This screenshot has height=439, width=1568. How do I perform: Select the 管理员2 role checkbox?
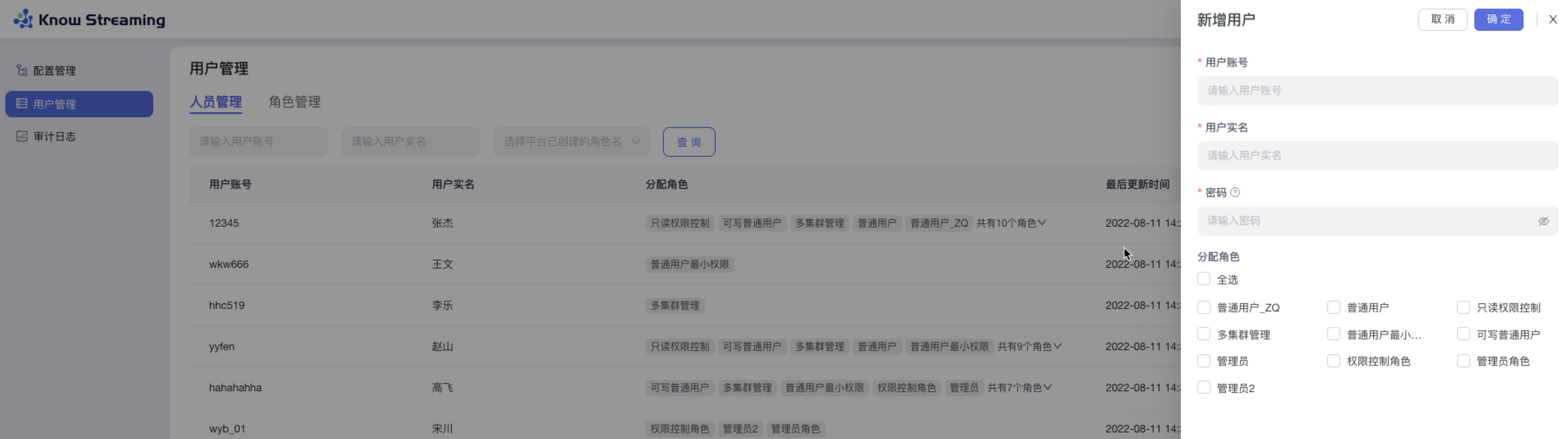pyautogui.click(x=1203, y=388)
